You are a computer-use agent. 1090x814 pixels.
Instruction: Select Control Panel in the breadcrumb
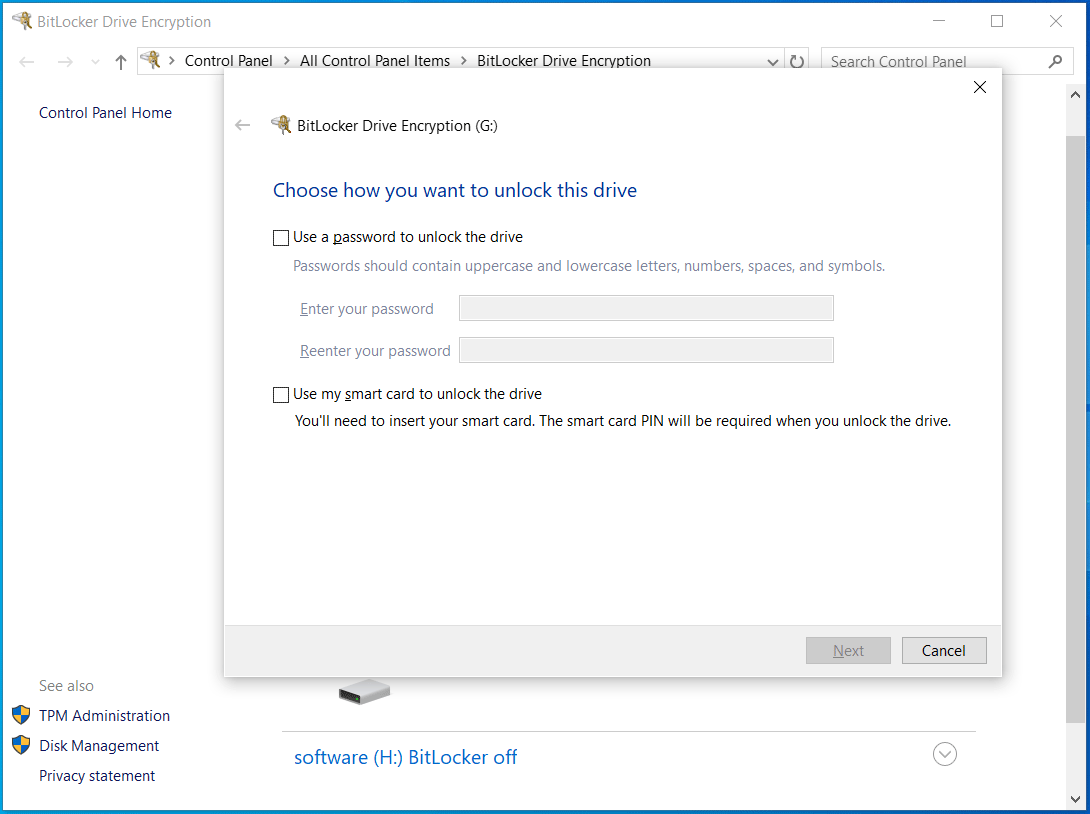(x=229, y=61)
